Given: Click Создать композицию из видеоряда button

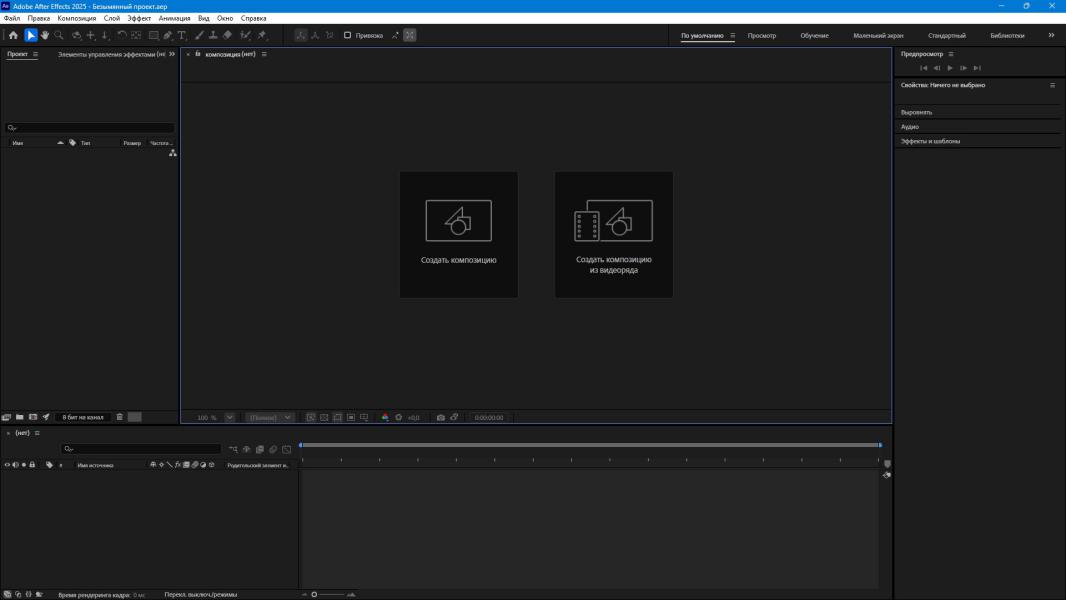Looking at the screenshot, I should (x=613, y=234).
